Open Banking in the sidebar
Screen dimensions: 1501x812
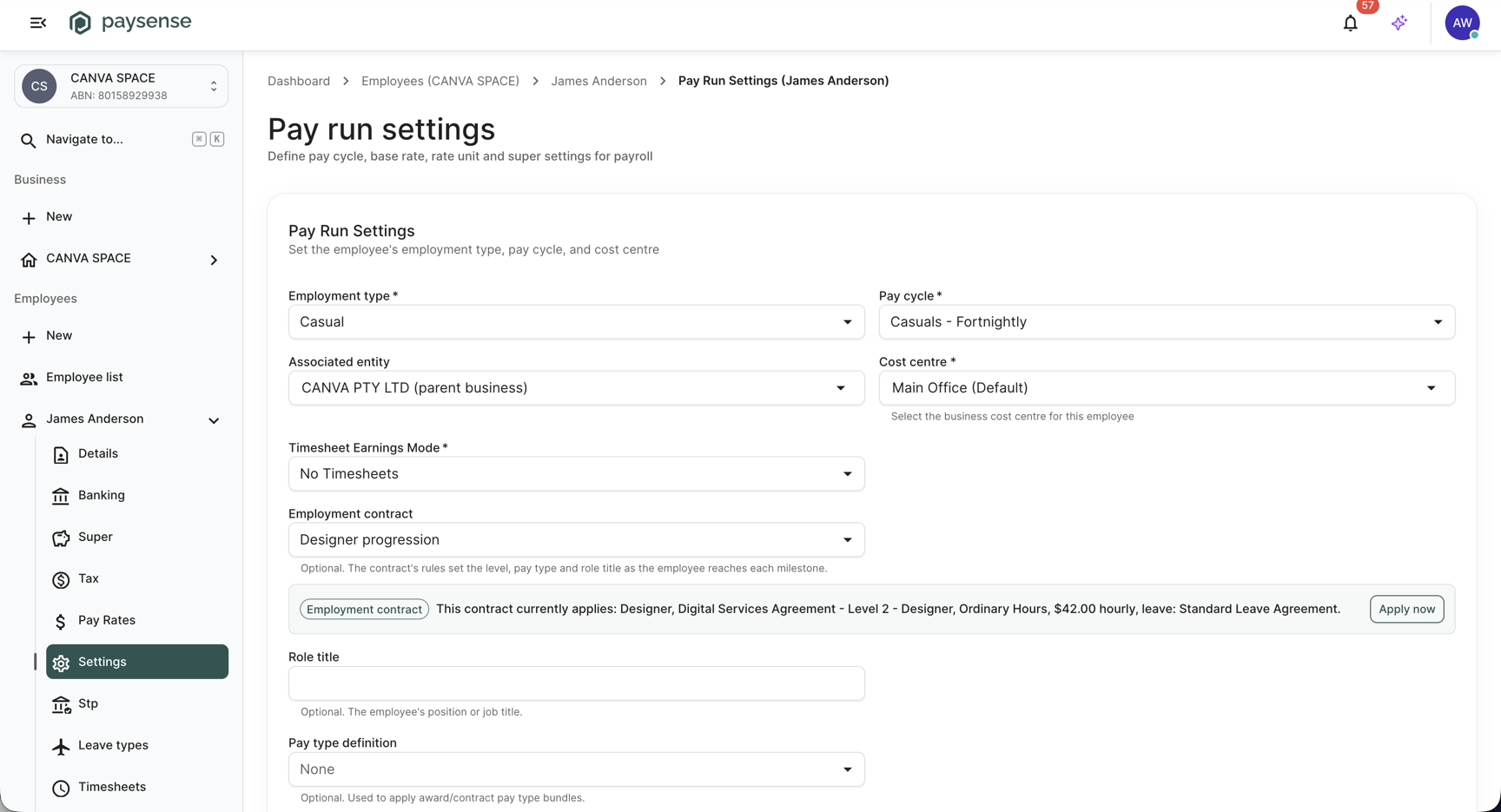137,496
